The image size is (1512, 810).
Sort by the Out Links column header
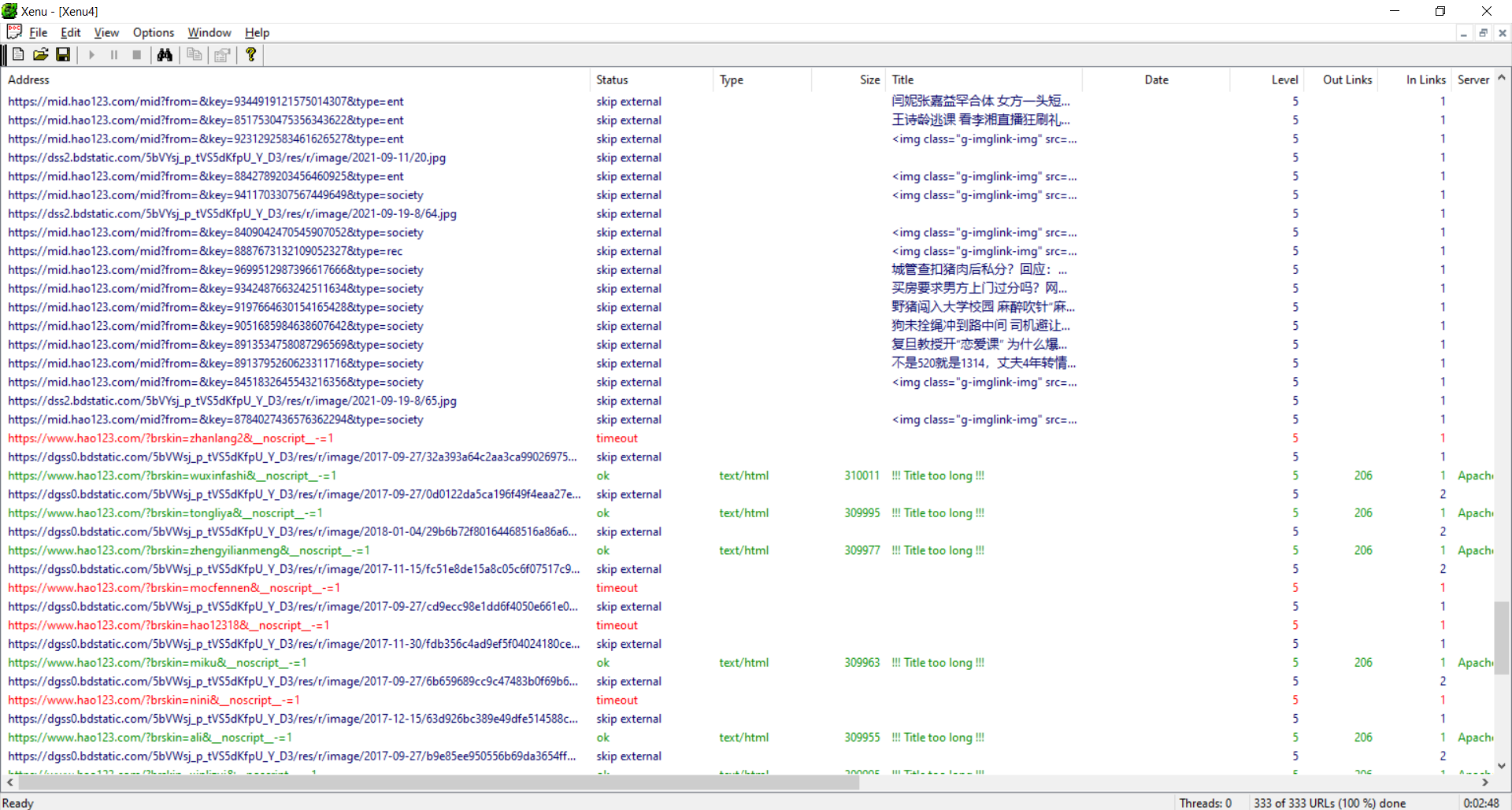[1340, 80]
